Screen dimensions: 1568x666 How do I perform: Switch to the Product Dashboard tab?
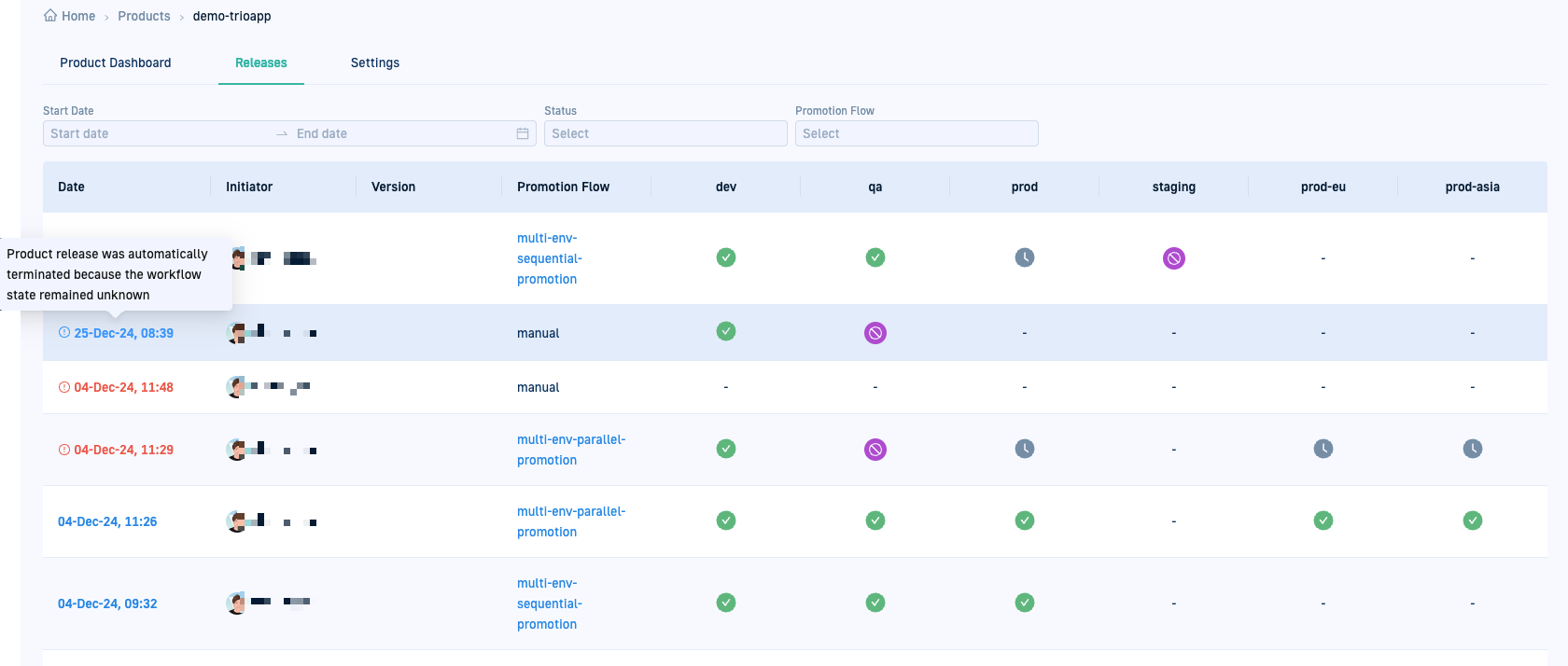[x=116, y=62]
